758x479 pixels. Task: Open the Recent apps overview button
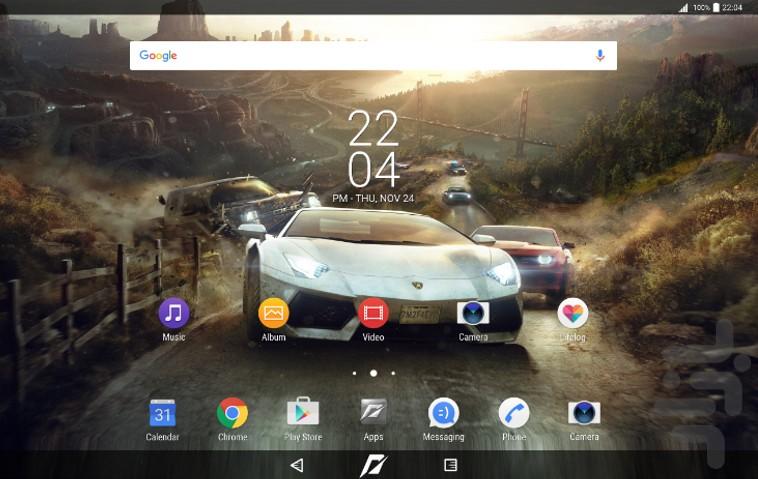pos(450,465)
